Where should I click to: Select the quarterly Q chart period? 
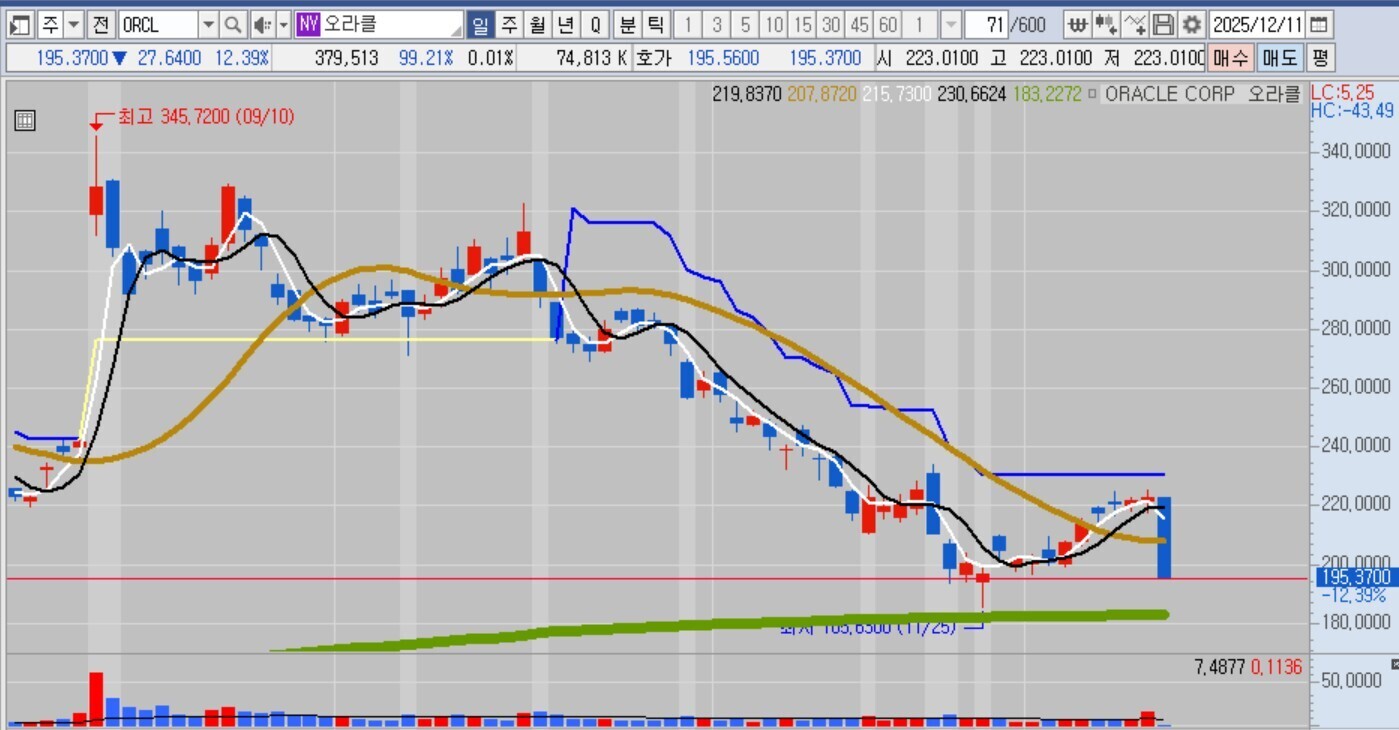click(596, 24)
